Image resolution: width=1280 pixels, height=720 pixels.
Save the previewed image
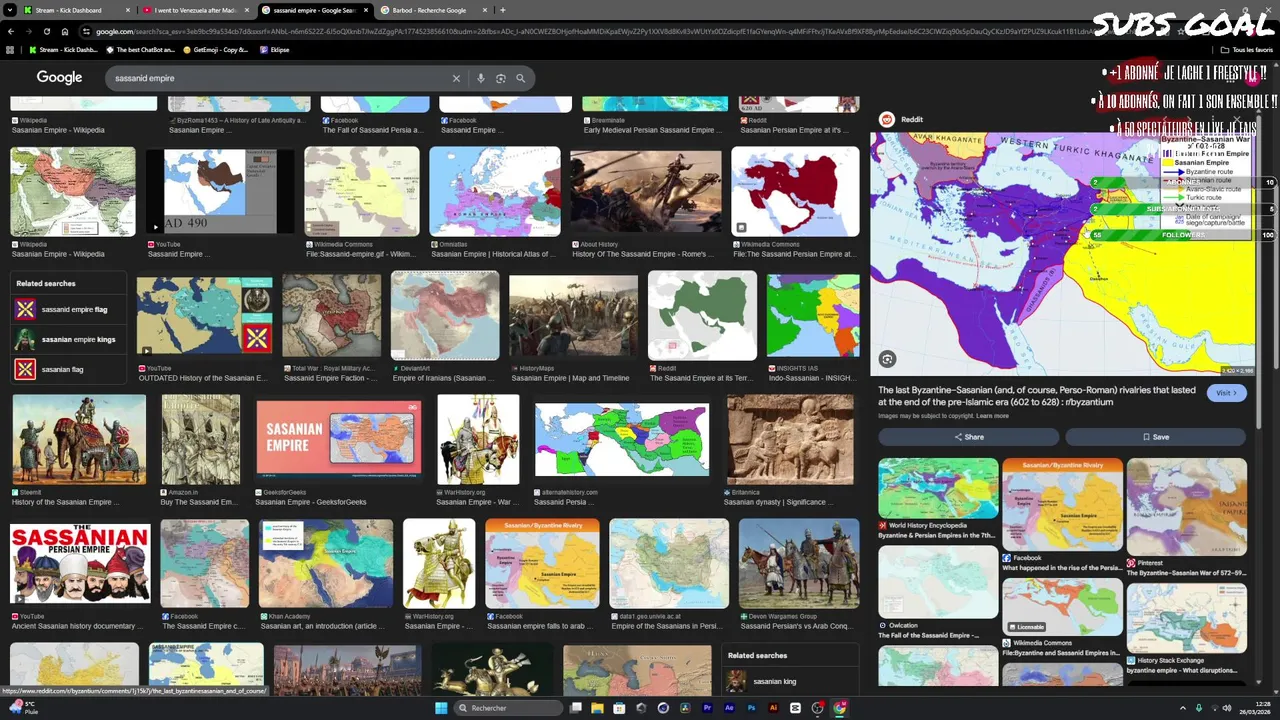(1155, 437)
